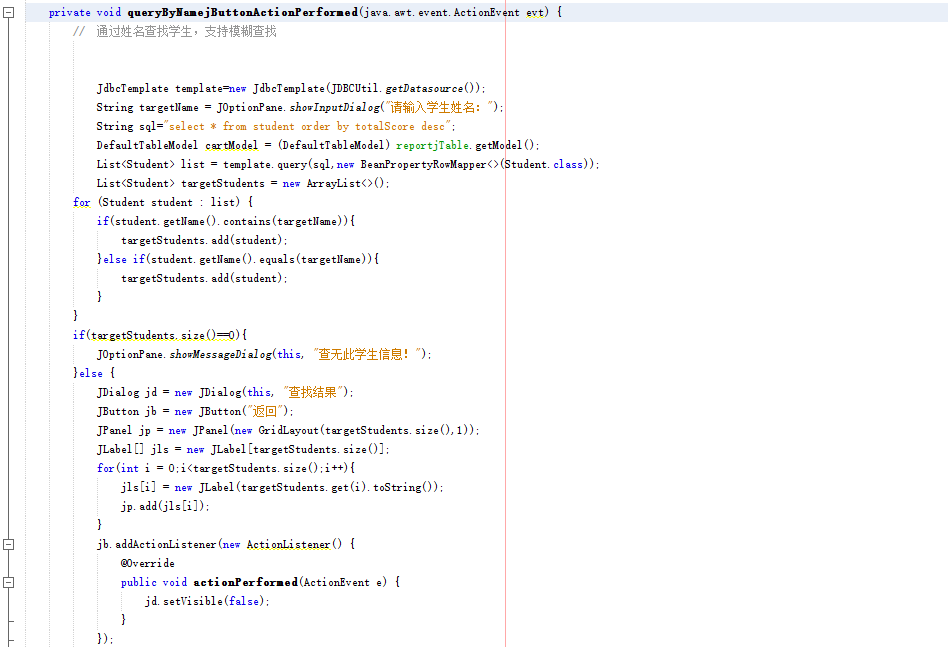
Task: Click the SQL string select * from student
Action: point(308,126)
